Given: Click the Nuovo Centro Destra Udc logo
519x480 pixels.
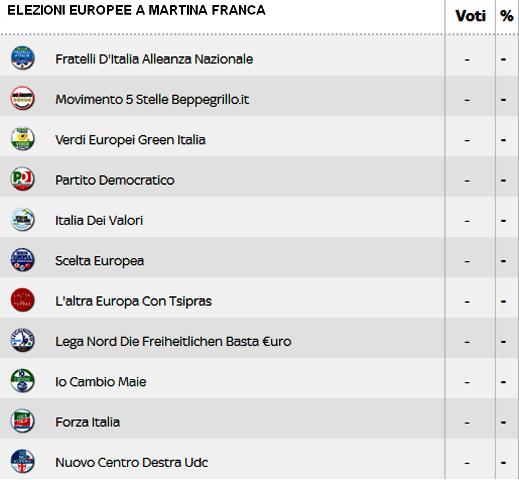Looking at the screenshot, I should coord(22,461).
